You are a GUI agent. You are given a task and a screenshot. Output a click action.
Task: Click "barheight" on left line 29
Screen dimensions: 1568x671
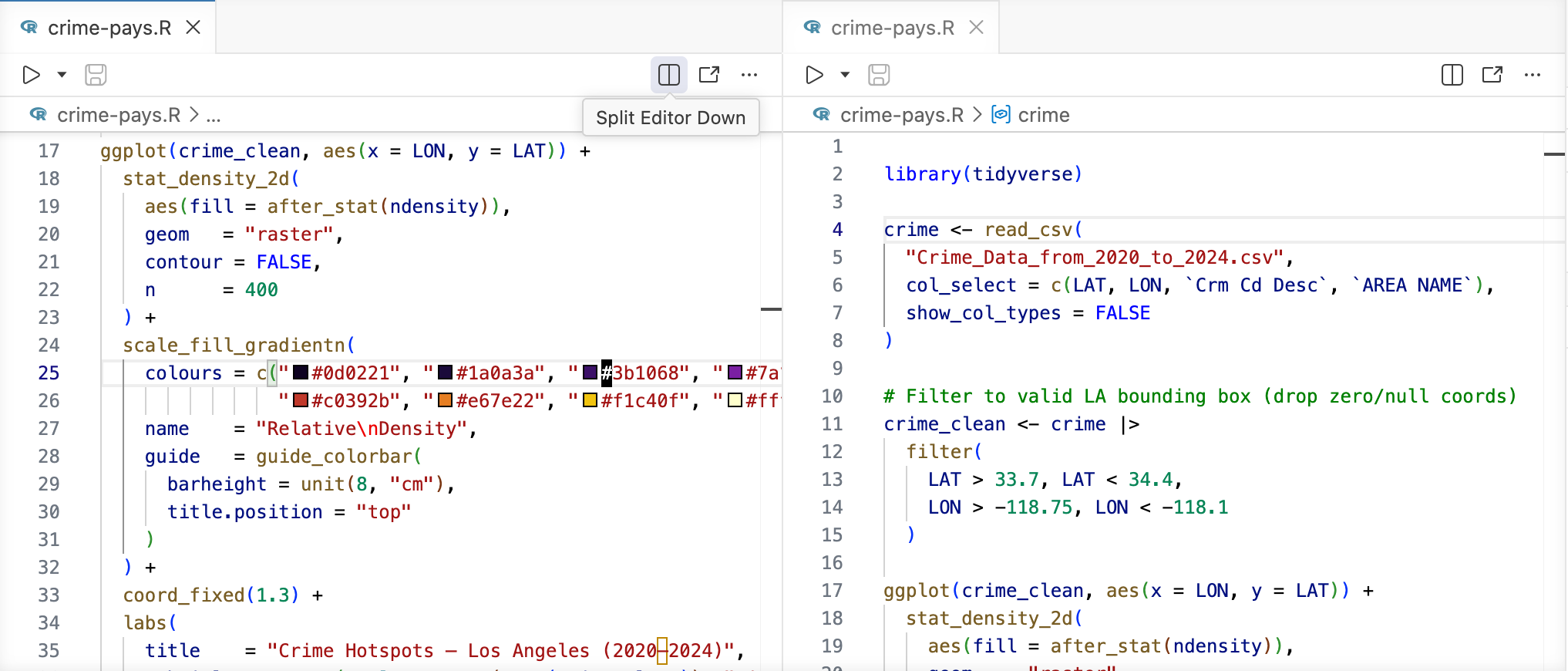217,484
